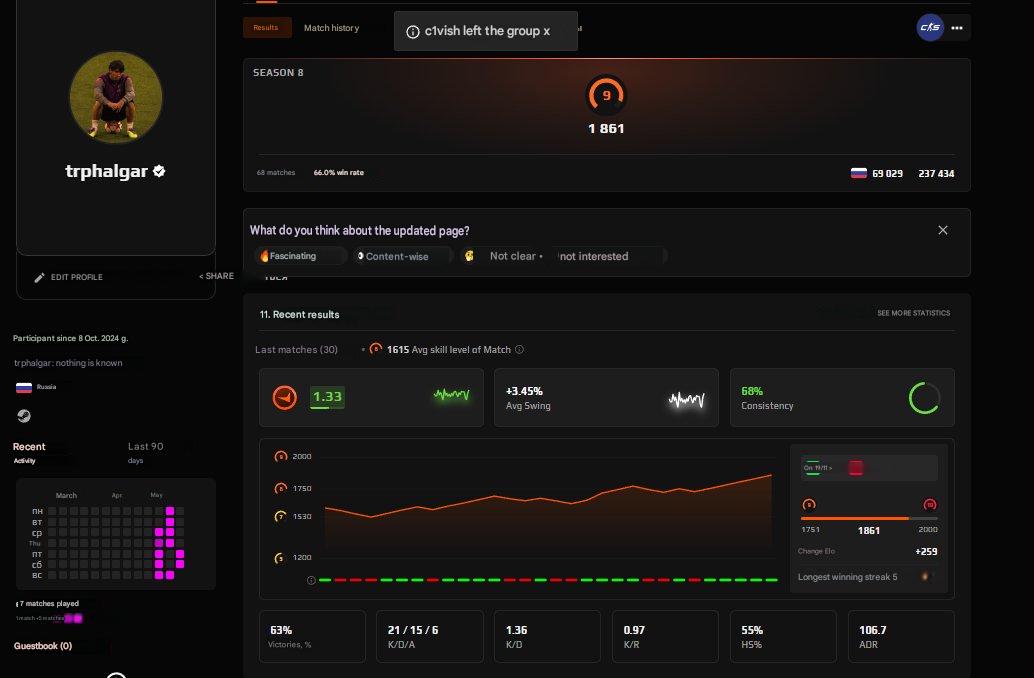Image resolution: width=1034 pixels, height=678 pixels.
Task: Click the level 9 skill badge
Action: click(x=606, y=95)
